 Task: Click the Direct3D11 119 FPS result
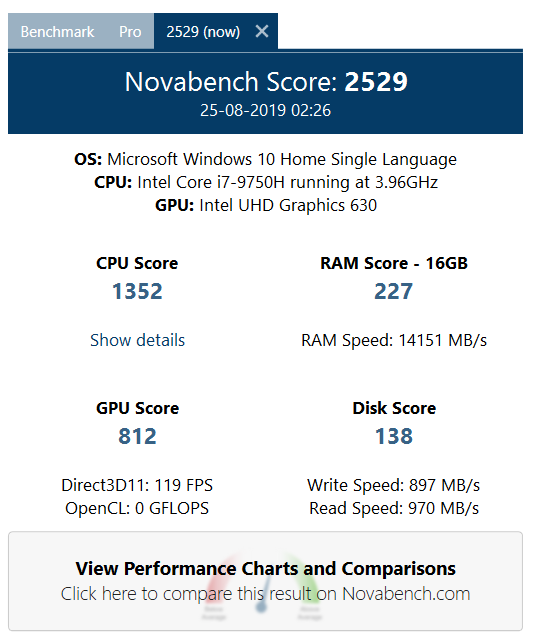pyautogui.click(x=137, y=485)
